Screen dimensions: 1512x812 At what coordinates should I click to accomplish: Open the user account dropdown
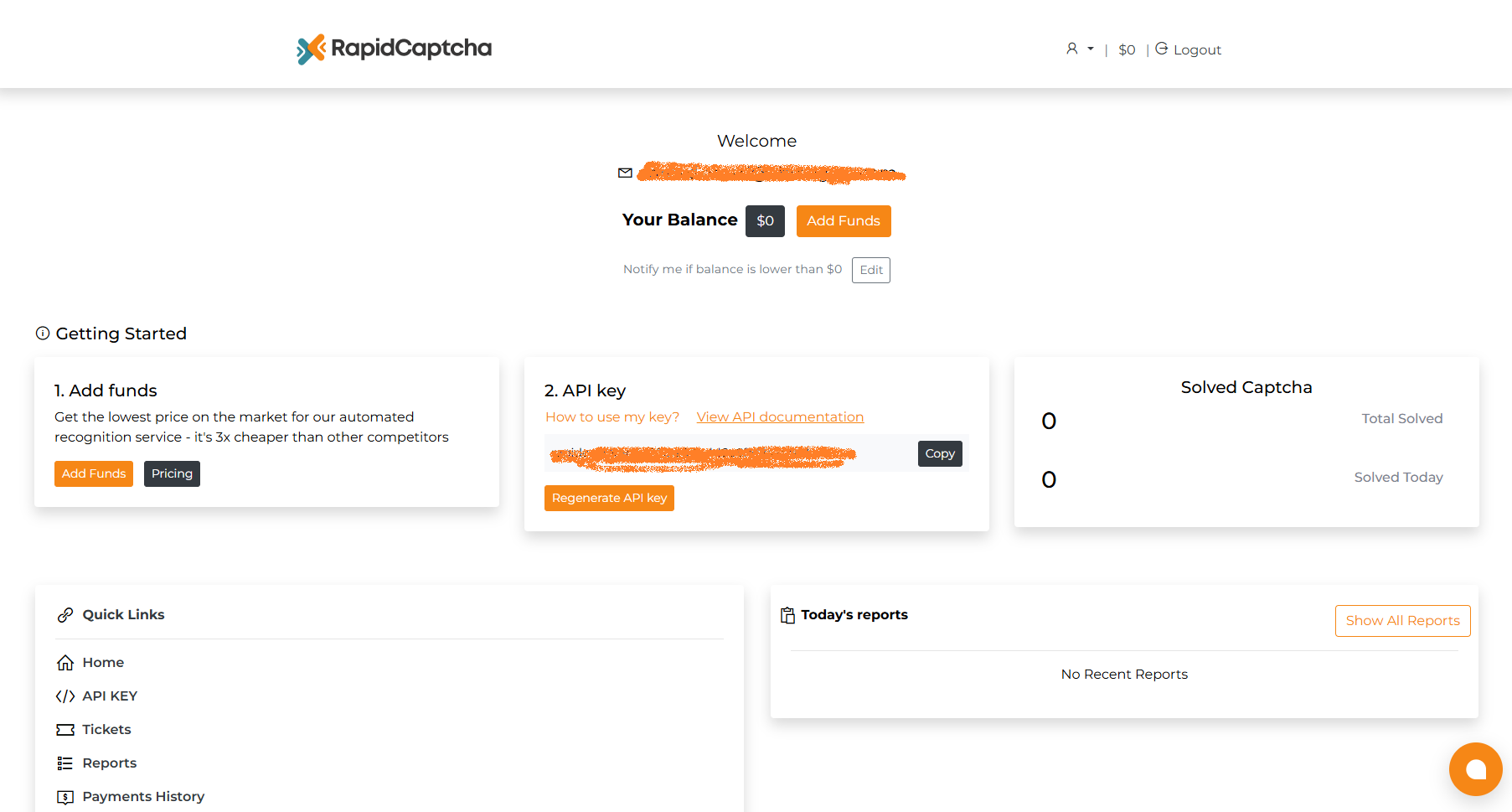click(1079, 49)
